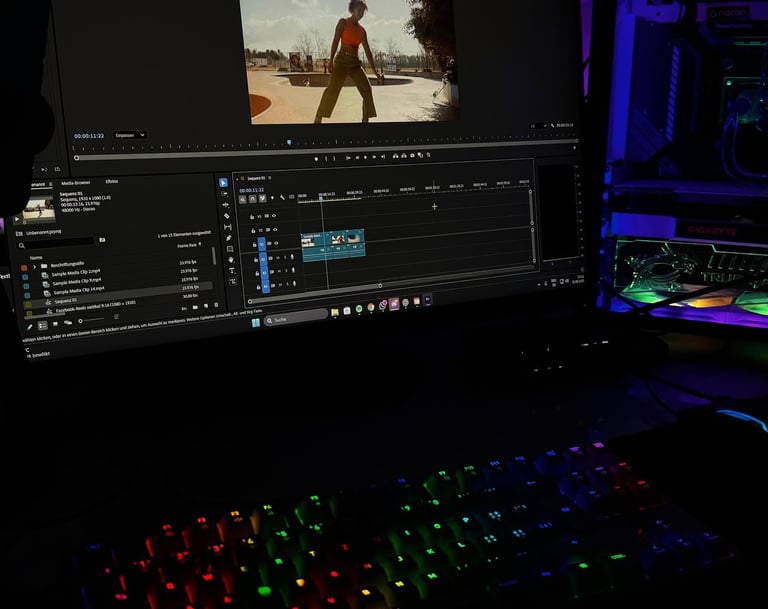Hide the V2 track with its eye

click(275, 229)
